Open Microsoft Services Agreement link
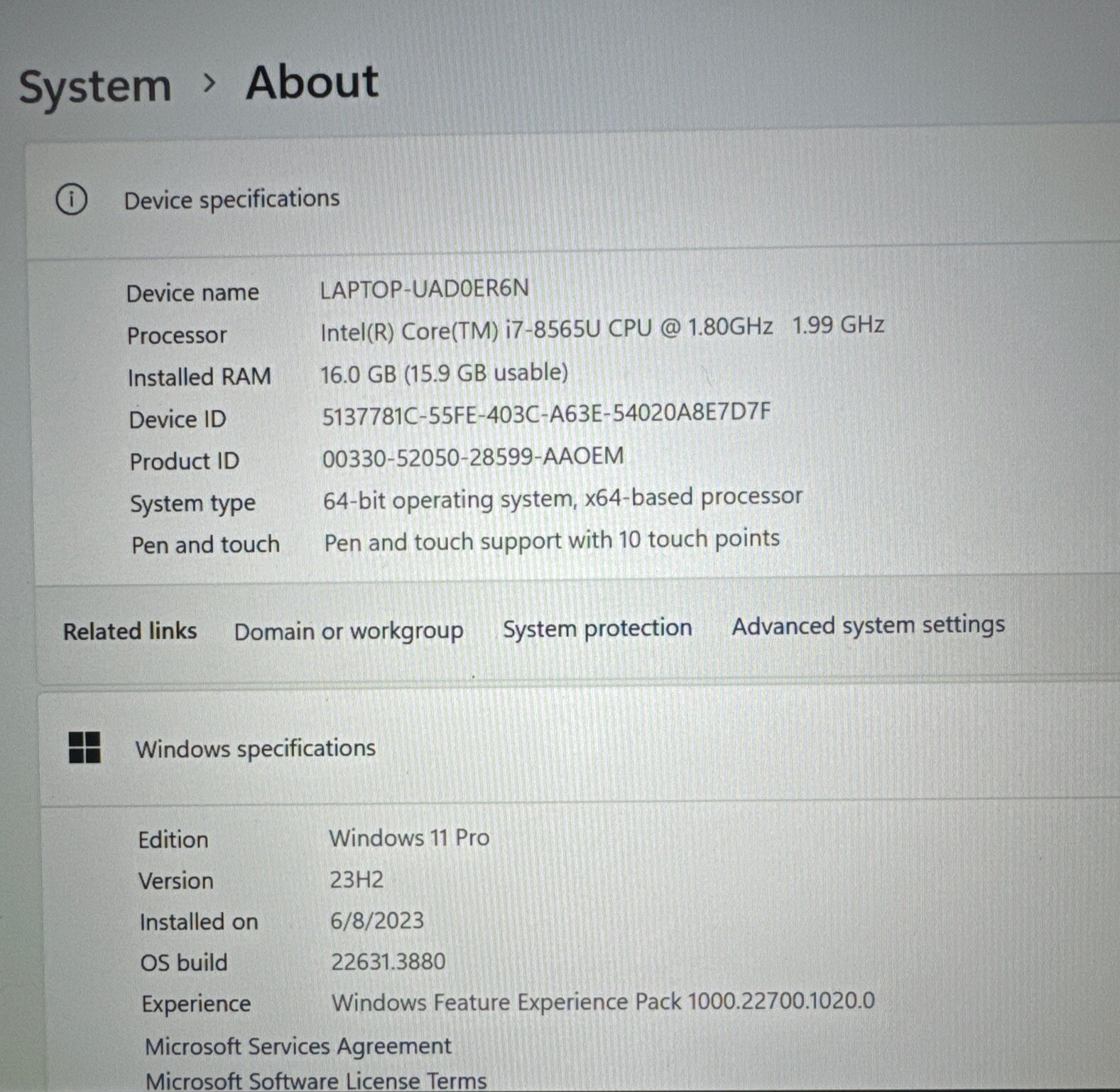Image resolution: width=1120 pixels, height=1092 pixels. [298, 1046]
